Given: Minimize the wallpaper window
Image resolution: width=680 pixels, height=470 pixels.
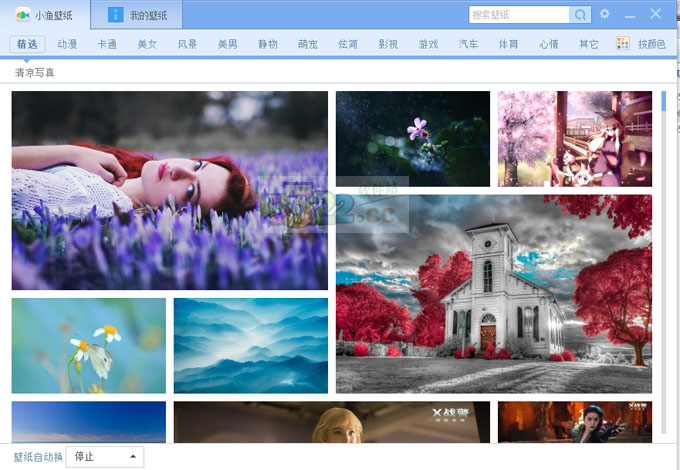Looking at the screenshot, I should pos(630,16).
